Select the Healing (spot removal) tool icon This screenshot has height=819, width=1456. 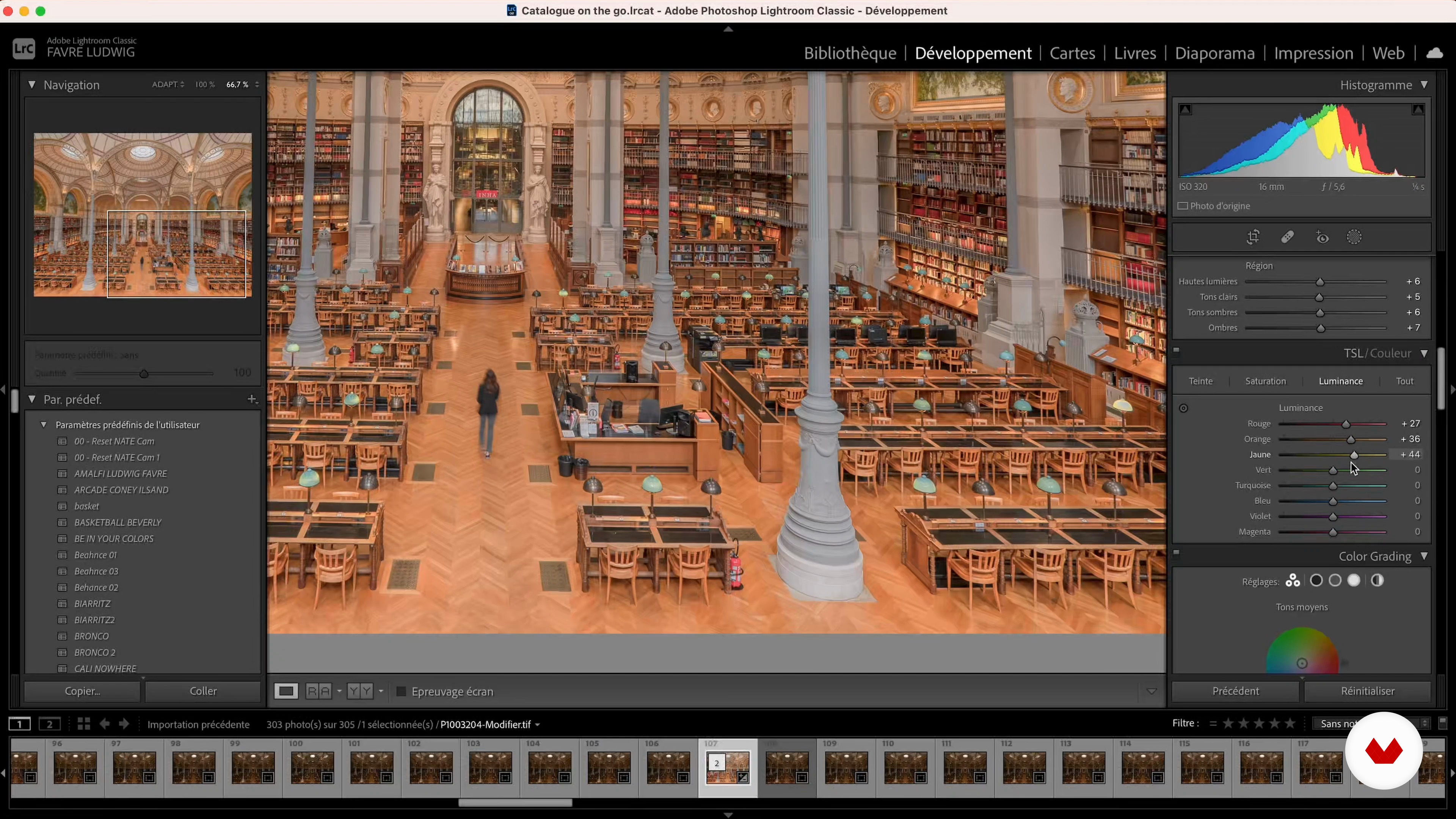pyautogui.click(x=1288, y=237)
